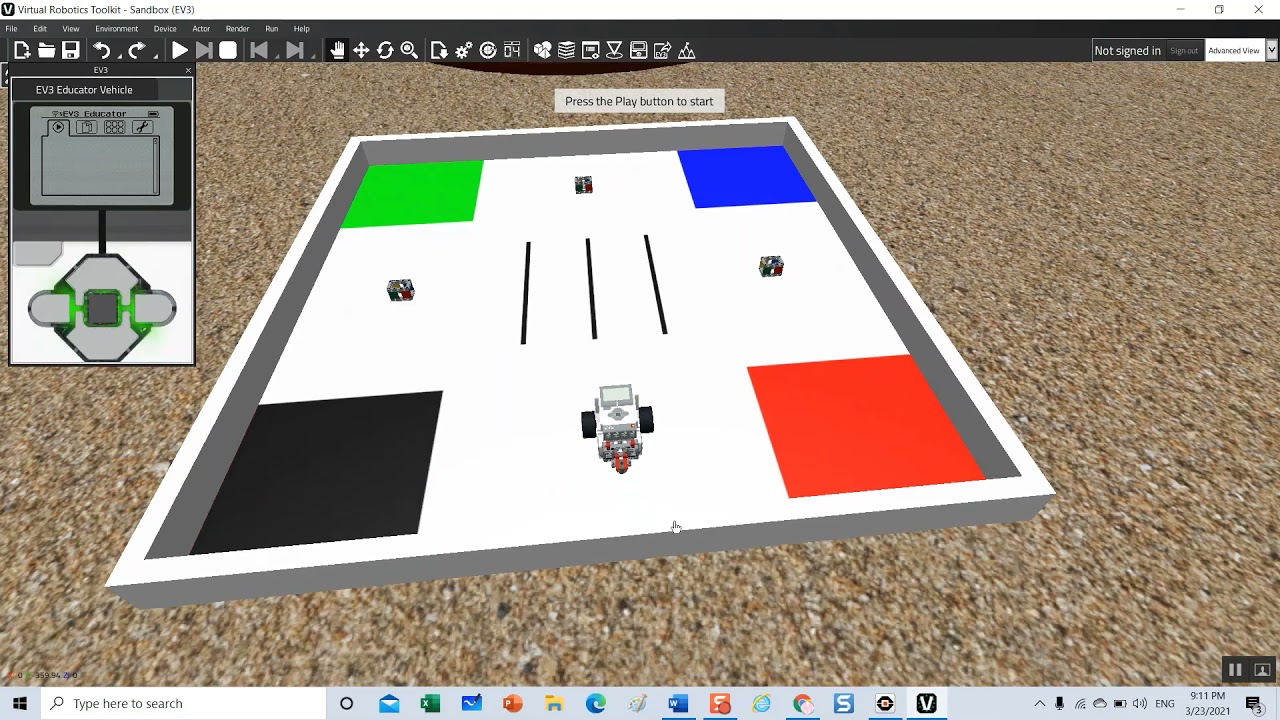Select the four-arrow move tool

click(x=361, y=50)
